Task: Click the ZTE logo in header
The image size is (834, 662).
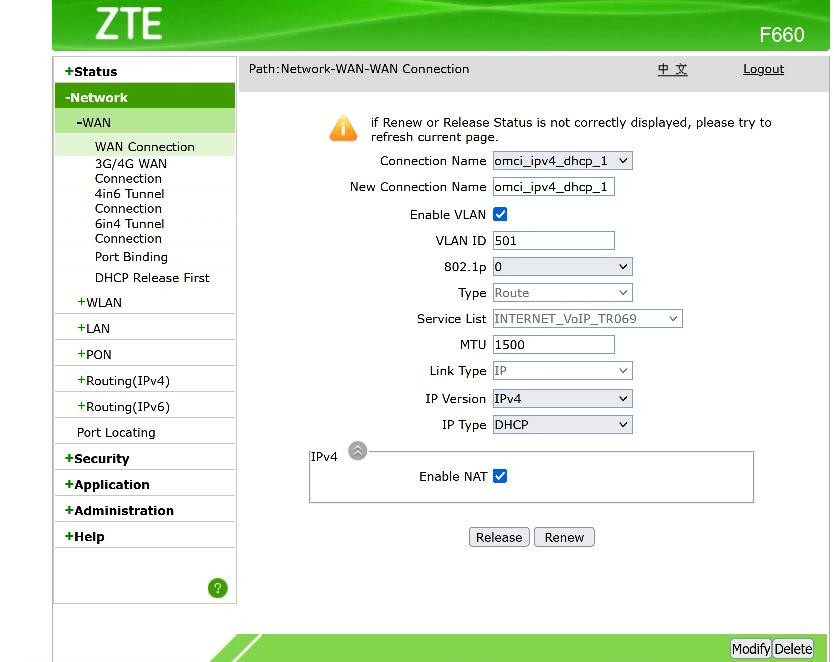Action: pyautogui.click(x=129, y=24)
